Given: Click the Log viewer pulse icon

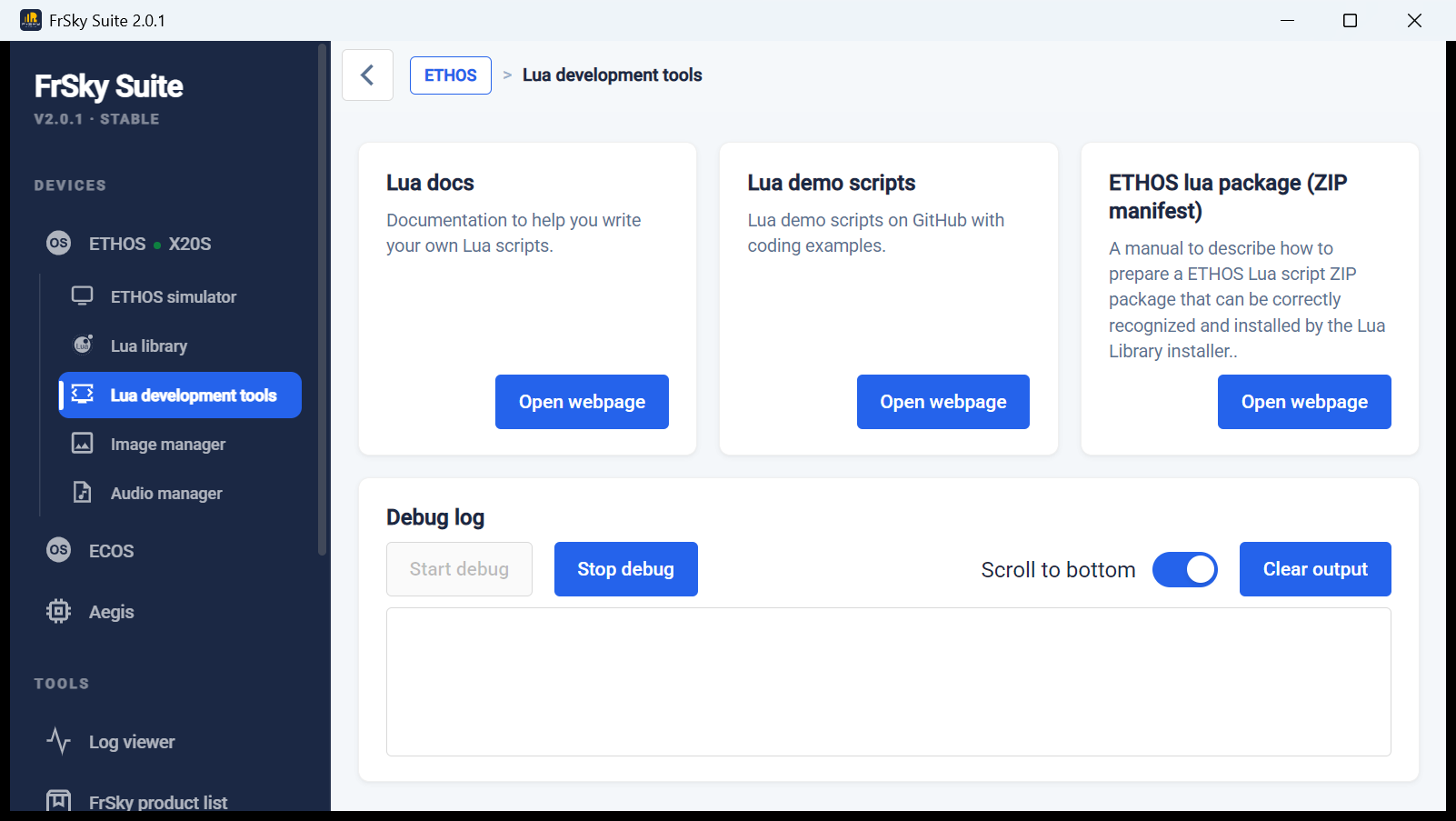Looking at the screenshot, I should click(59, 741).
